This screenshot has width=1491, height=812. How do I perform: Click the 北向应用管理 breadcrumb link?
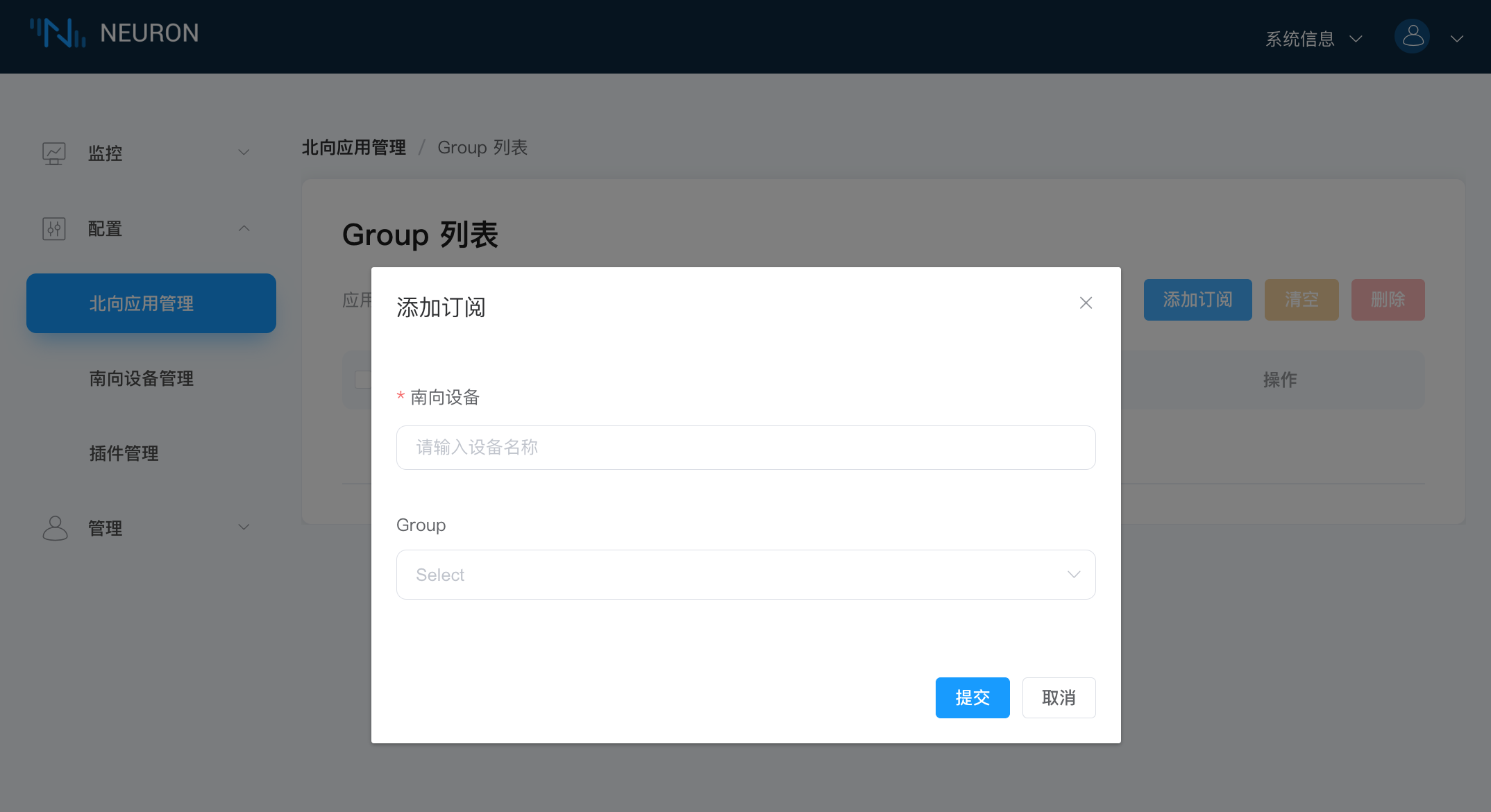coord(353,147)
